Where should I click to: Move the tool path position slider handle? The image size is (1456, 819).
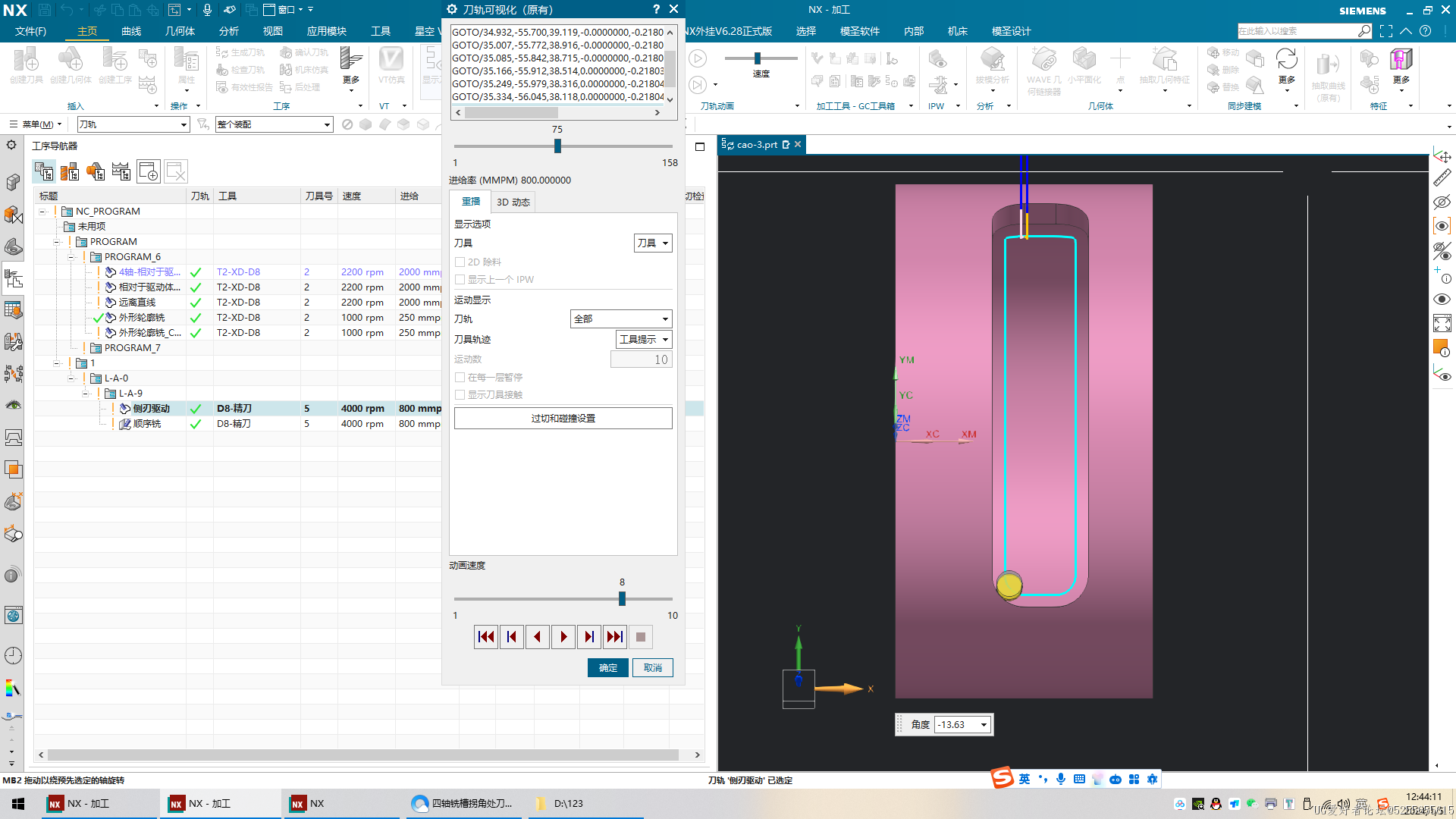click(557, 146)
